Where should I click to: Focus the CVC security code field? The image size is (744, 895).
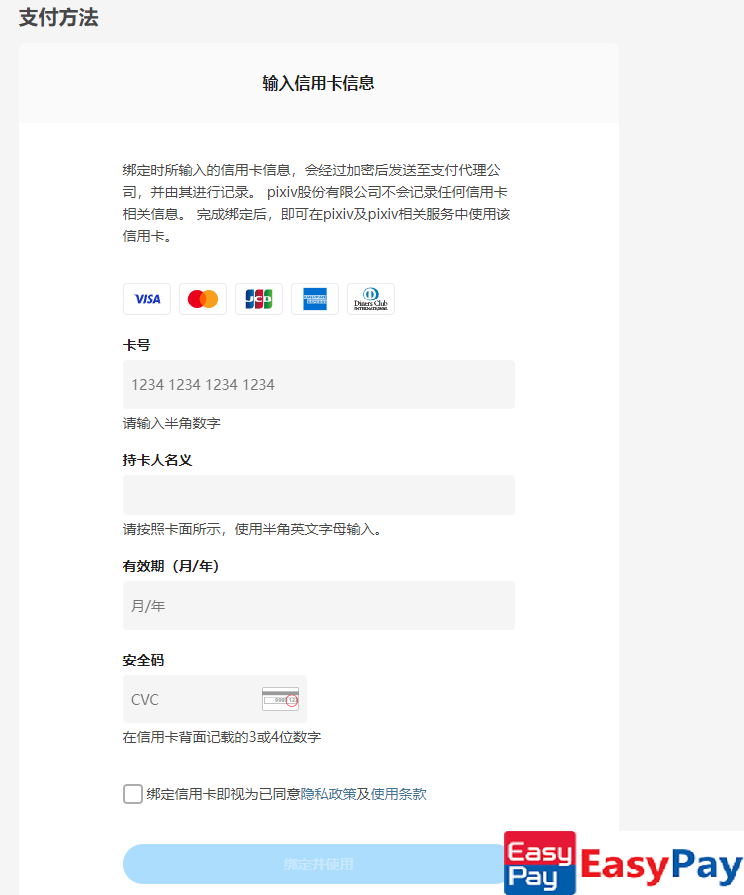(215, 699)
